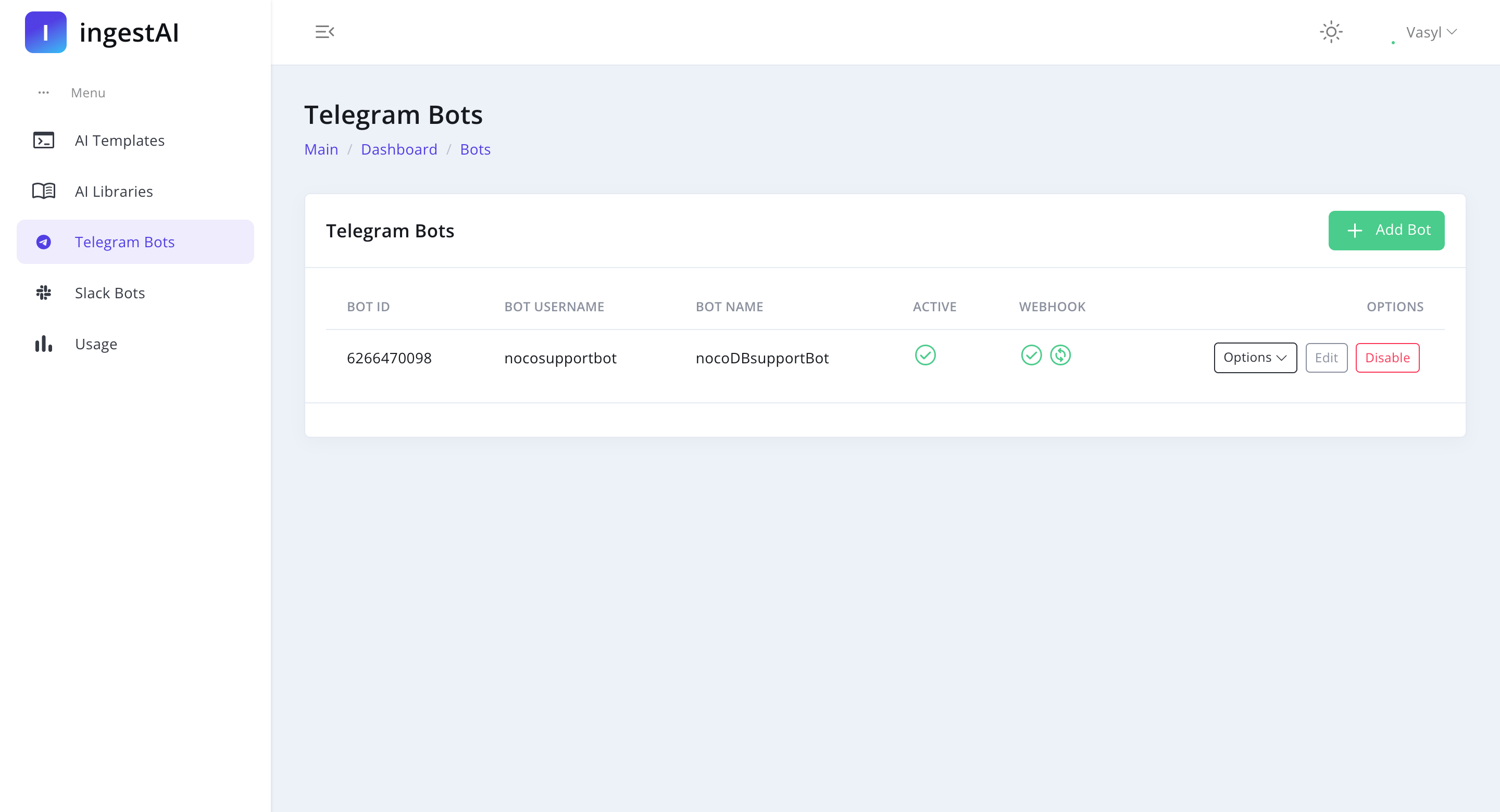Follow the Dashboard breadcrumb link
Image resolution: width=1500 pixels, height=812 pixels.
(x=399, y=149)
